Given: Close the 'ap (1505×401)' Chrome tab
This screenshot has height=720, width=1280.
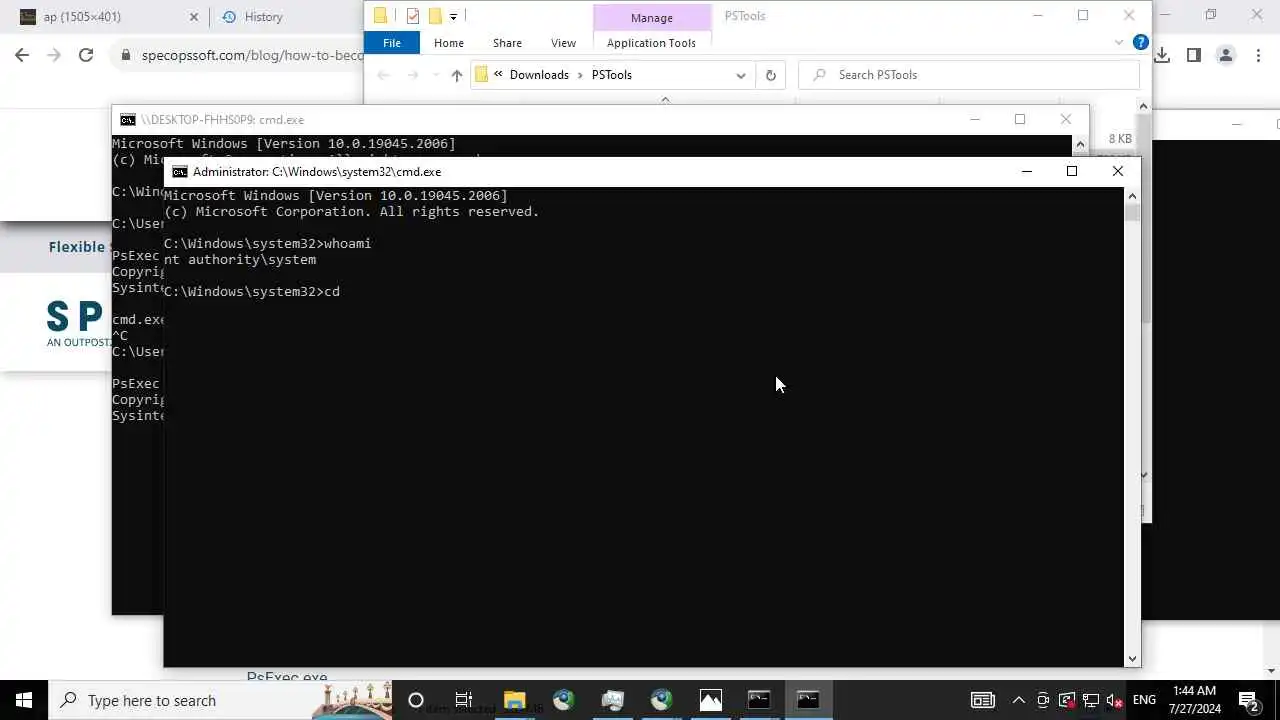Looking at the screenshot, I should (194, 17).
